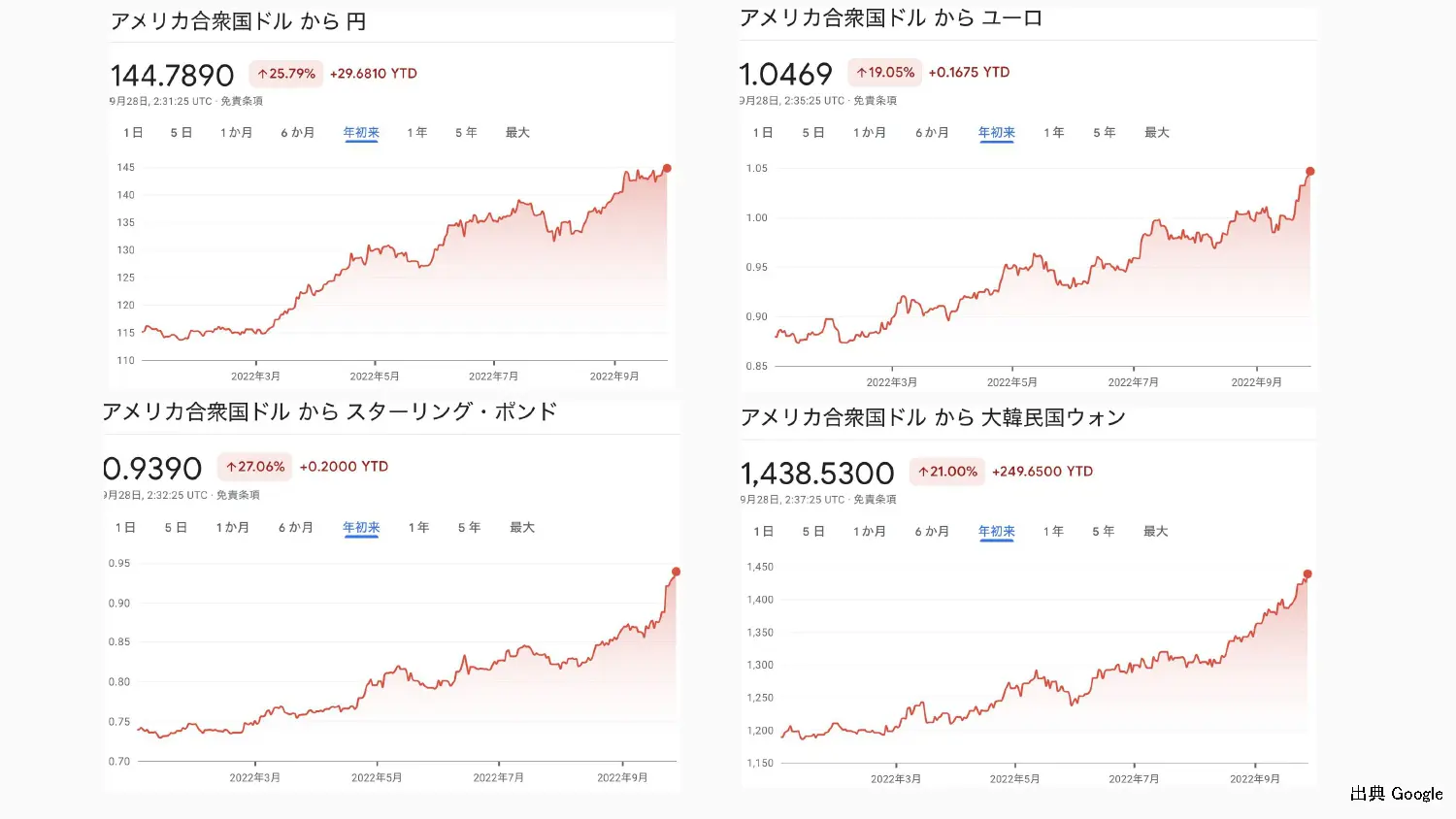
Task: Select the 6か月 range on the USD-KRW chart
Action: [932, 531]
